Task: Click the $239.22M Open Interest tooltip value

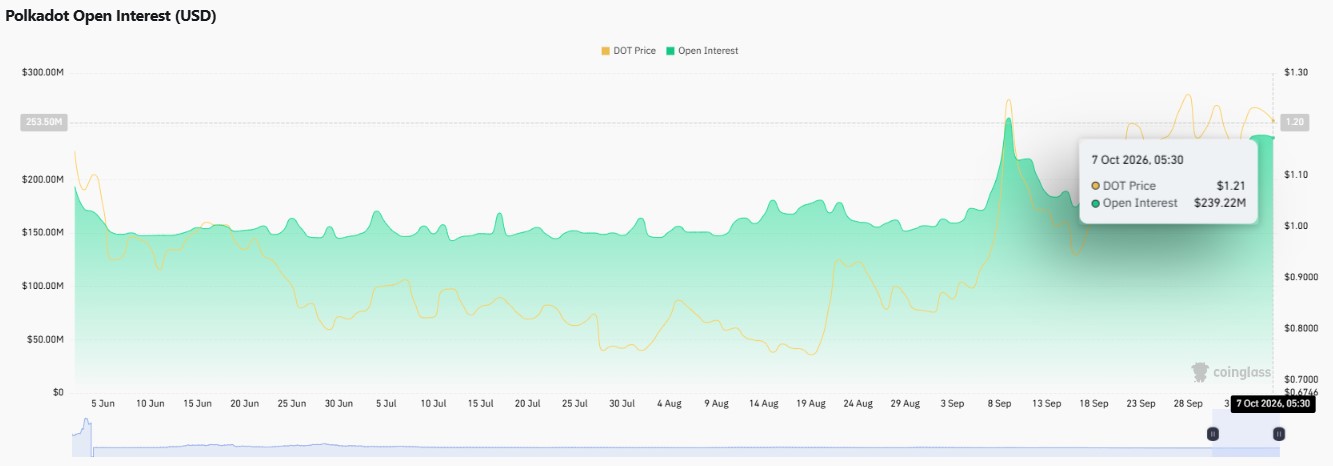Action: (1219, 203)
